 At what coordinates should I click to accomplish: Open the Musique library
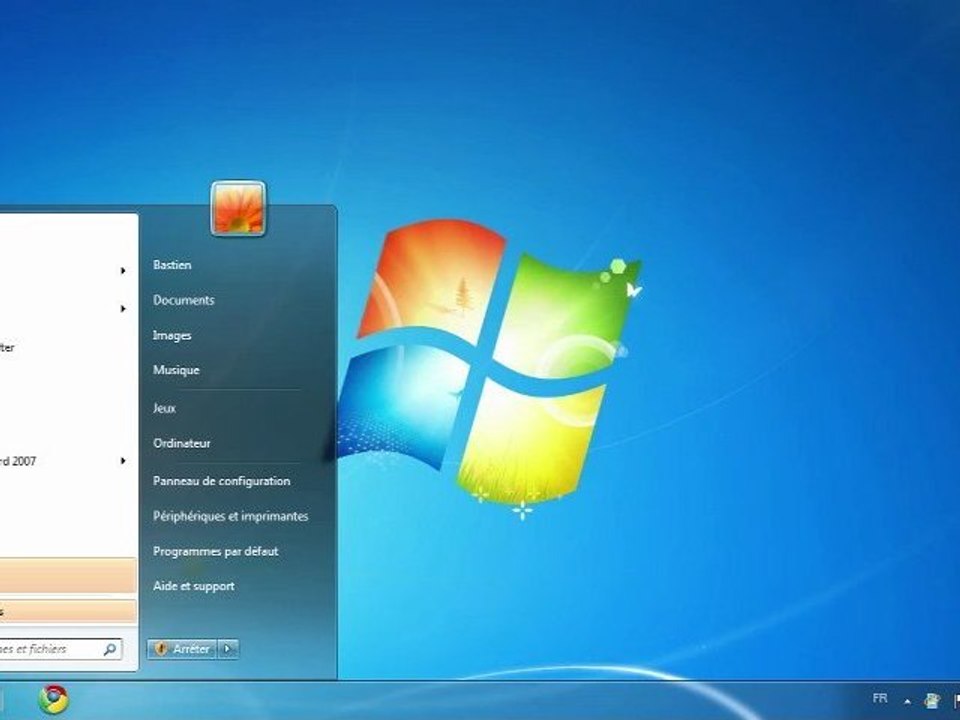pyautogui.click(x=176, y=370)
